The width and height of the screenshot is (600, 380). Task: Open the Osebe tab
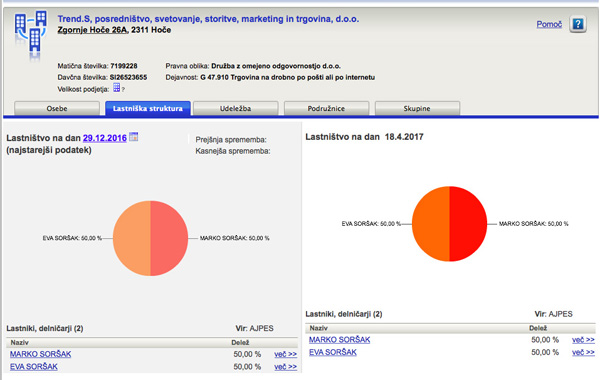coord(57,108)
